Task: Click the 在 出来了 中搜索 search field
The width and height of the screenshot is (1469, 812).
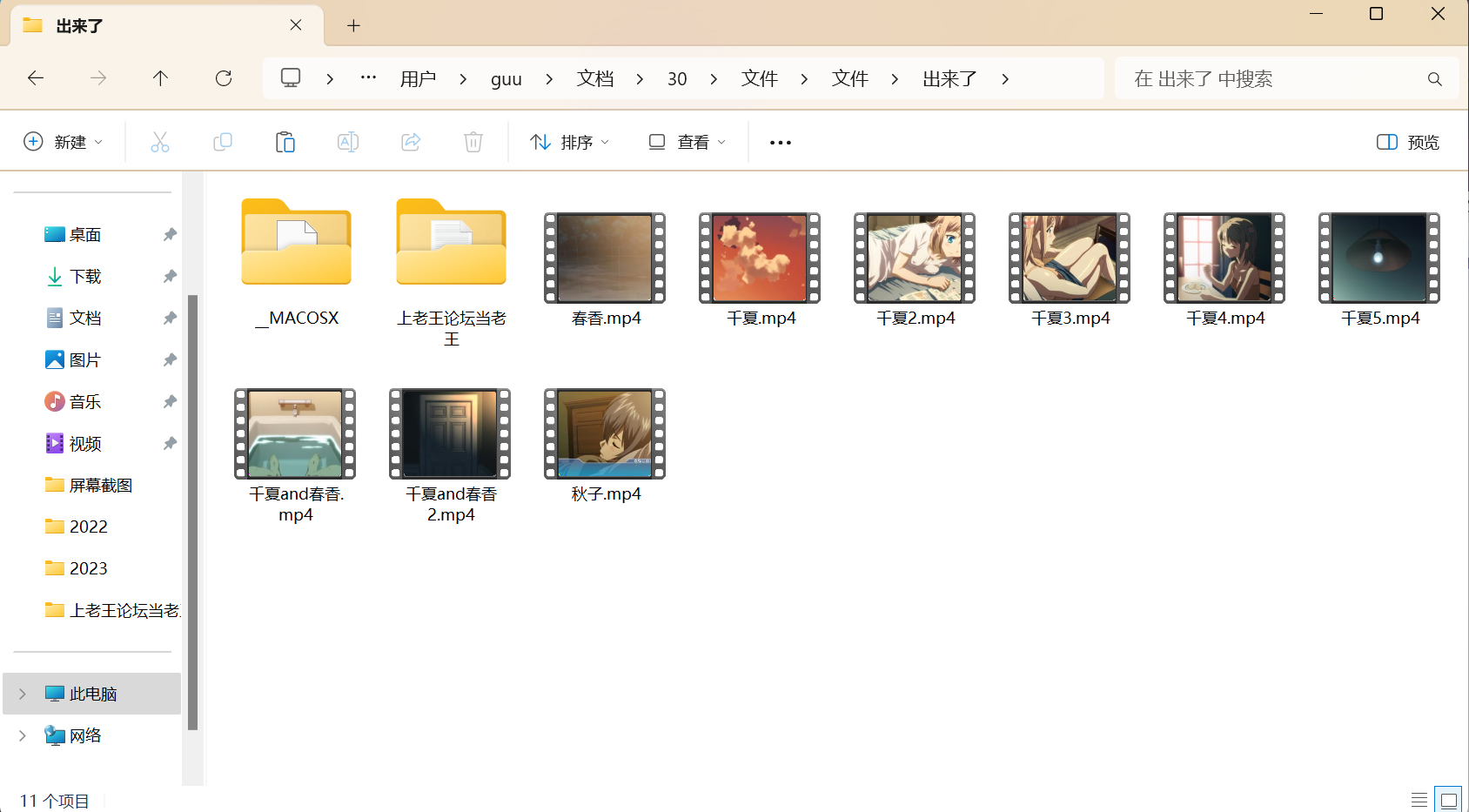Action: (x=1286, y=78)
